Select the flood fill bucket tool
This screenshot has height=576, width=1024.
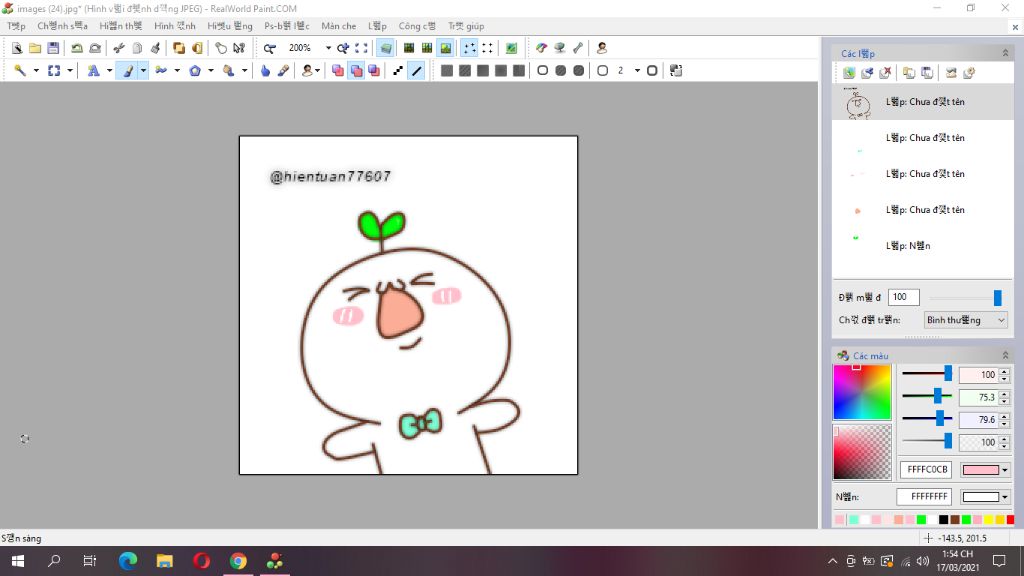pos(229,71)
